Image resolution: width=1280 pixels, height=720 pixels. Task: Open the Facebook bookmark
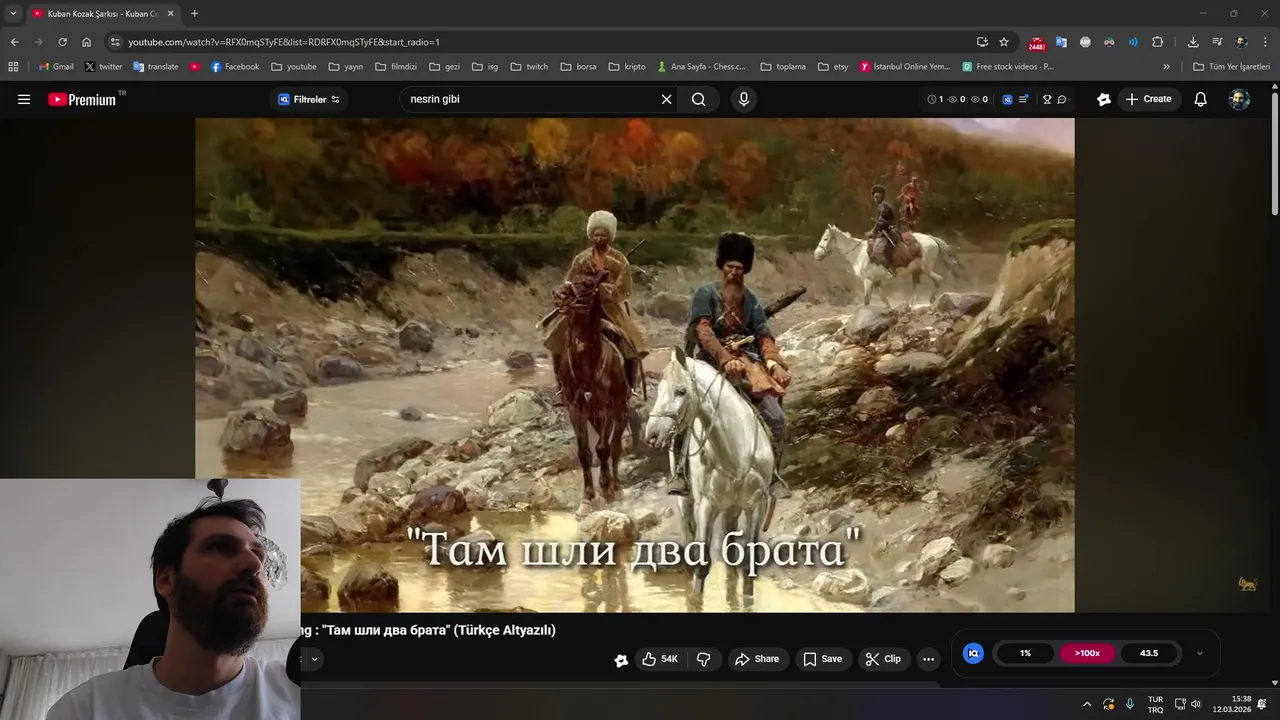[x=235, y=67]
